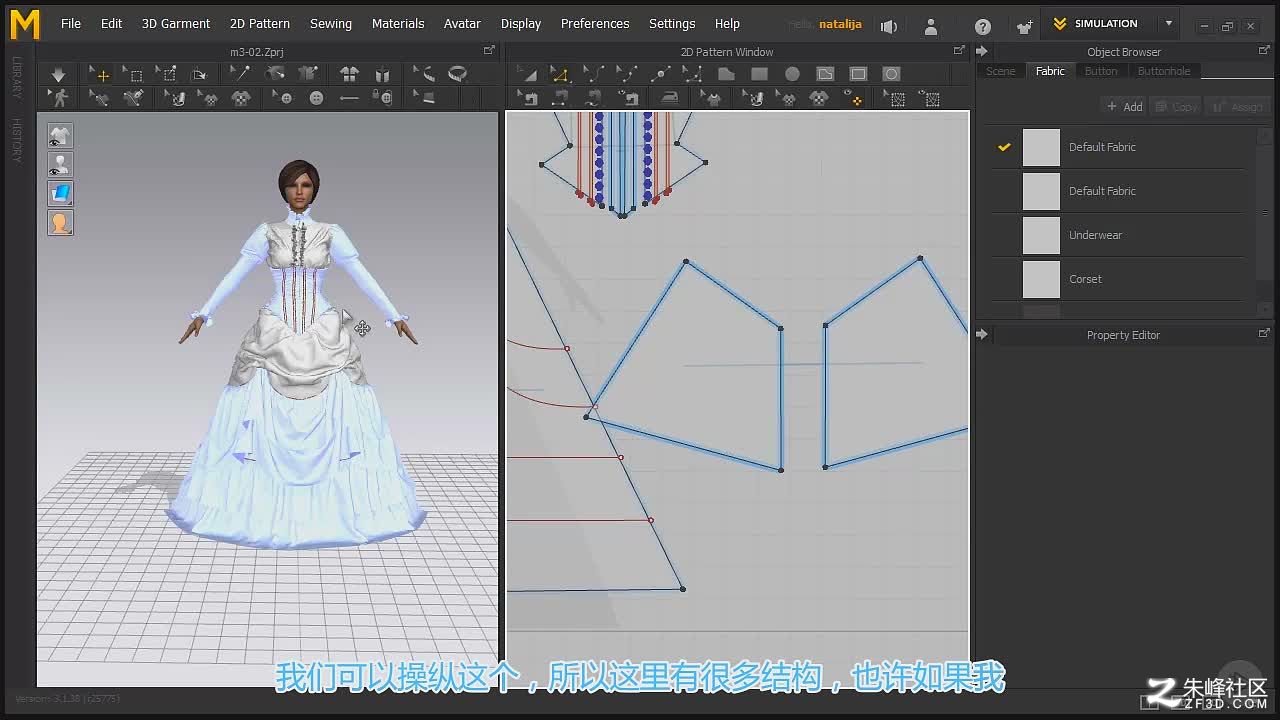
Task: Select the Edit Sewing machine tool
Action: [527, 98]
